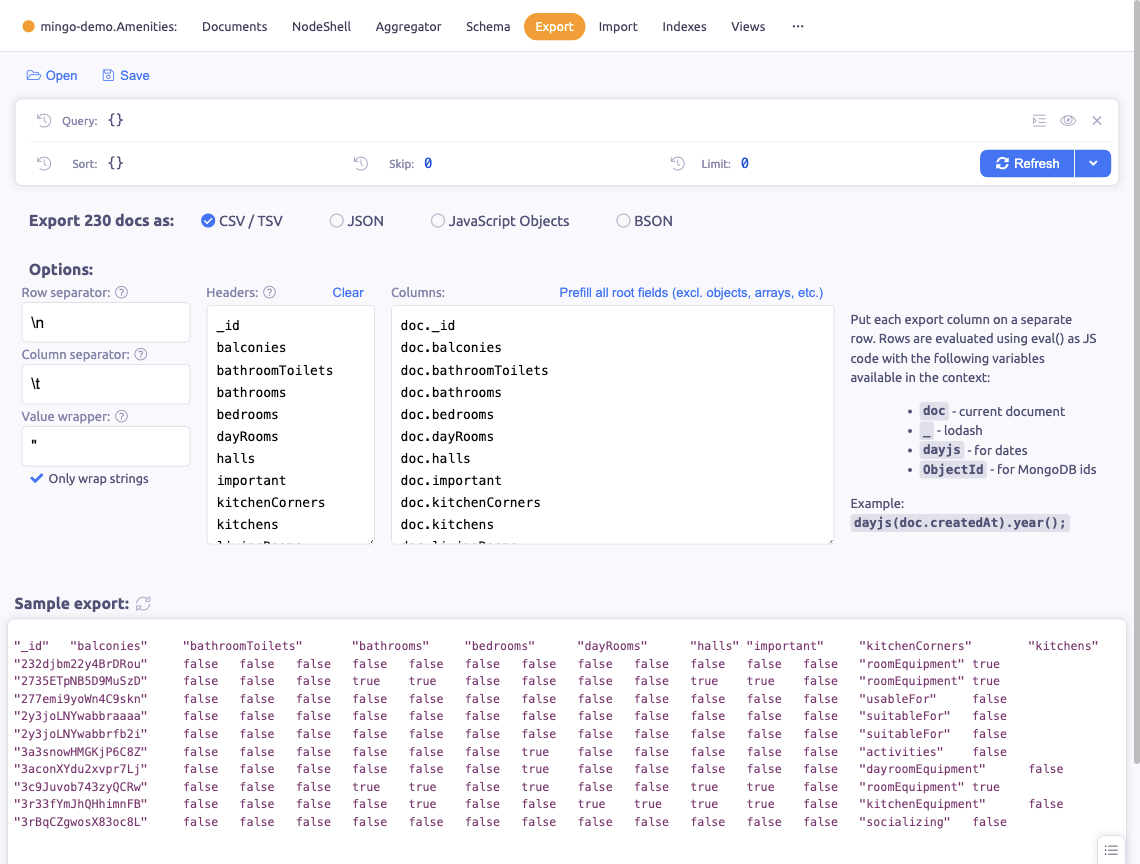This screenshot has width=1140, height=864.
Task: Click Prefill all root fields link
Action: [690, 293]
